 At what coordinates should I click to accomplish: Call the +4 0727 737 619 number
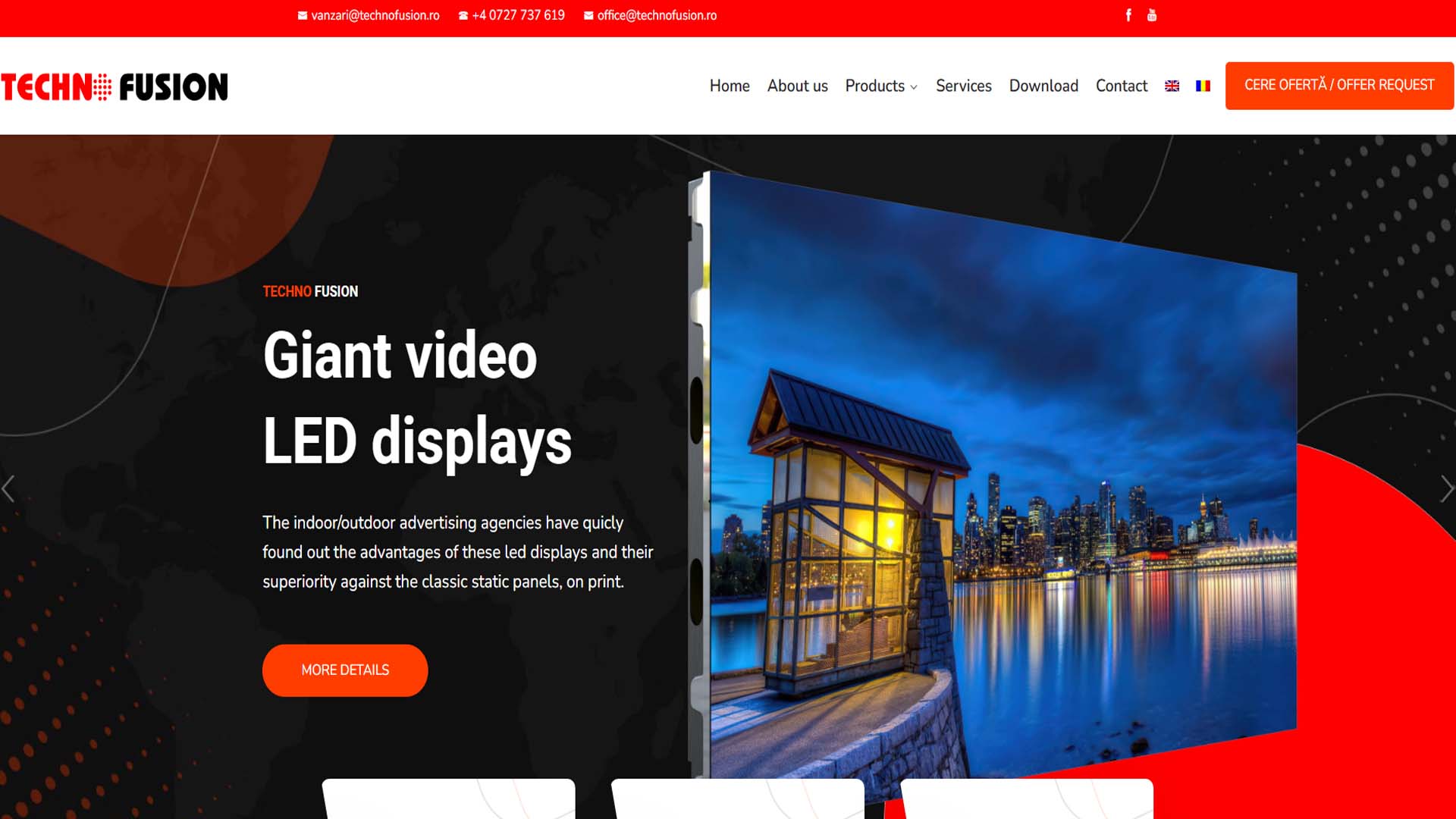click(512, 15)
